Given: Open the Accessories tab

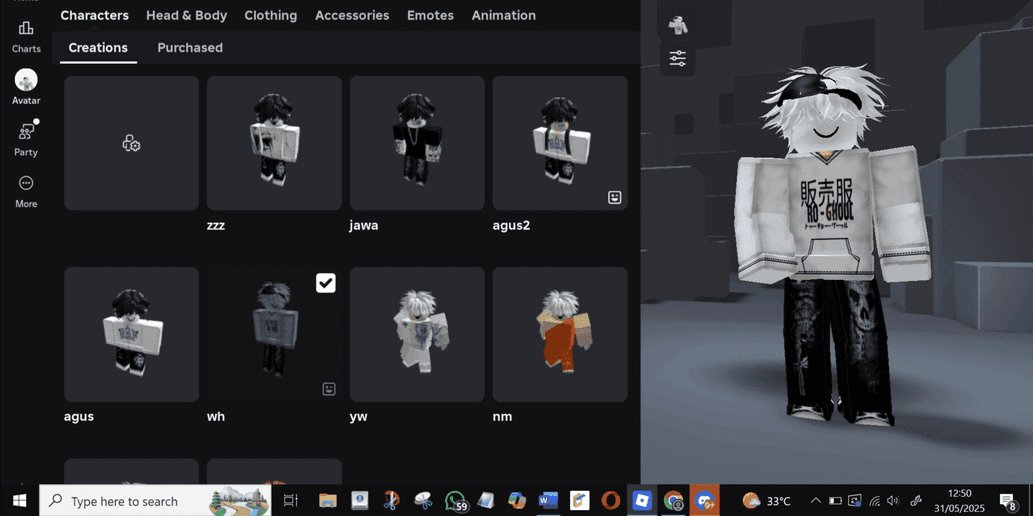Looking at the screenshot, I should click(352, 15).
